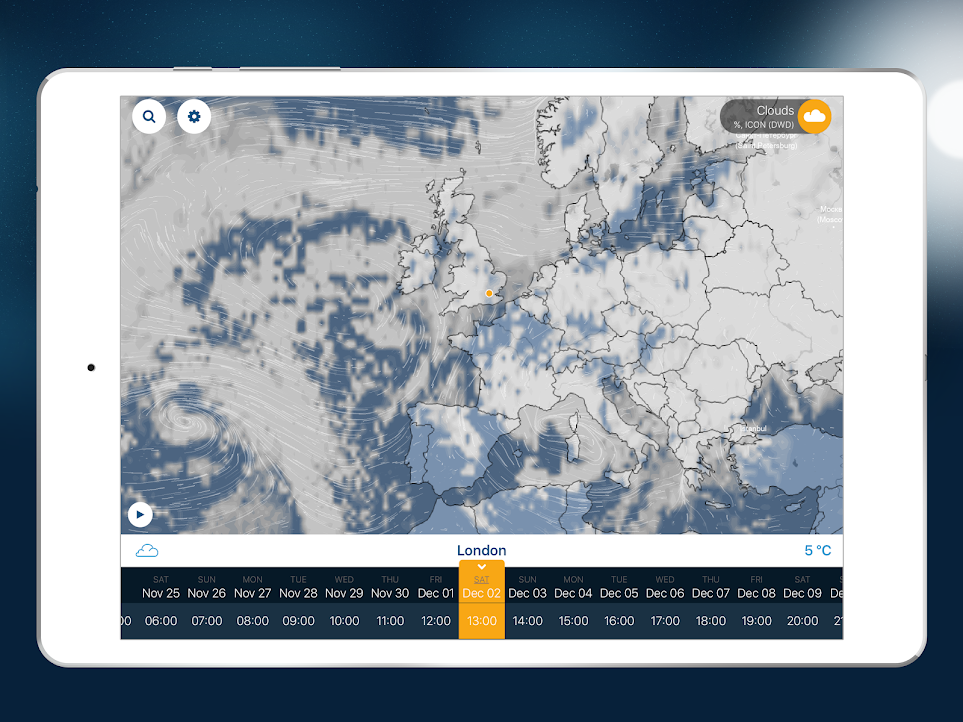Click the orange London location dot

click(x=489, y=293)
